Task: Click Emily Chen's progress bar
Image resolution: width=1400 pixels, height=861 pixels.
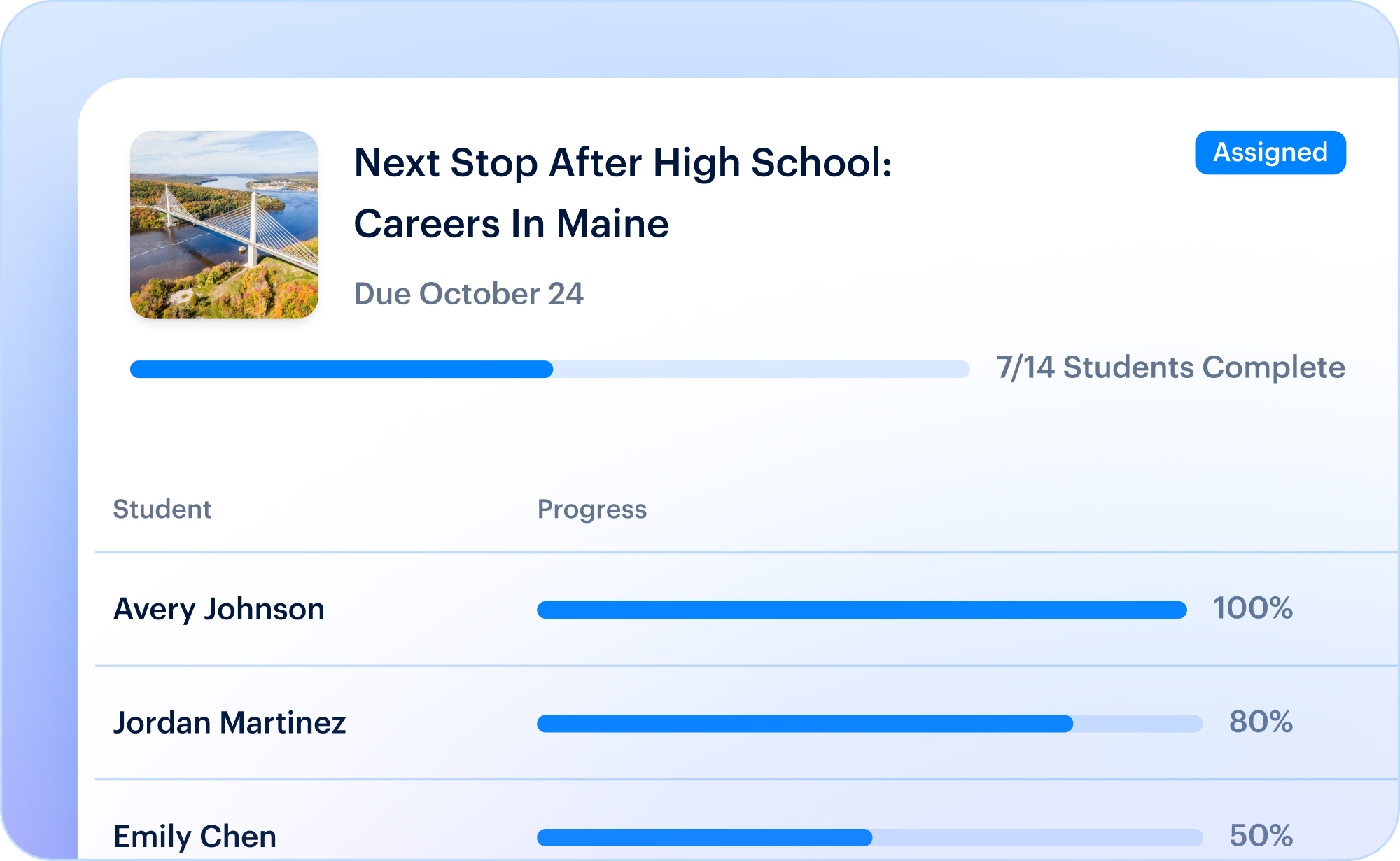Action: [x=869, y=837]
